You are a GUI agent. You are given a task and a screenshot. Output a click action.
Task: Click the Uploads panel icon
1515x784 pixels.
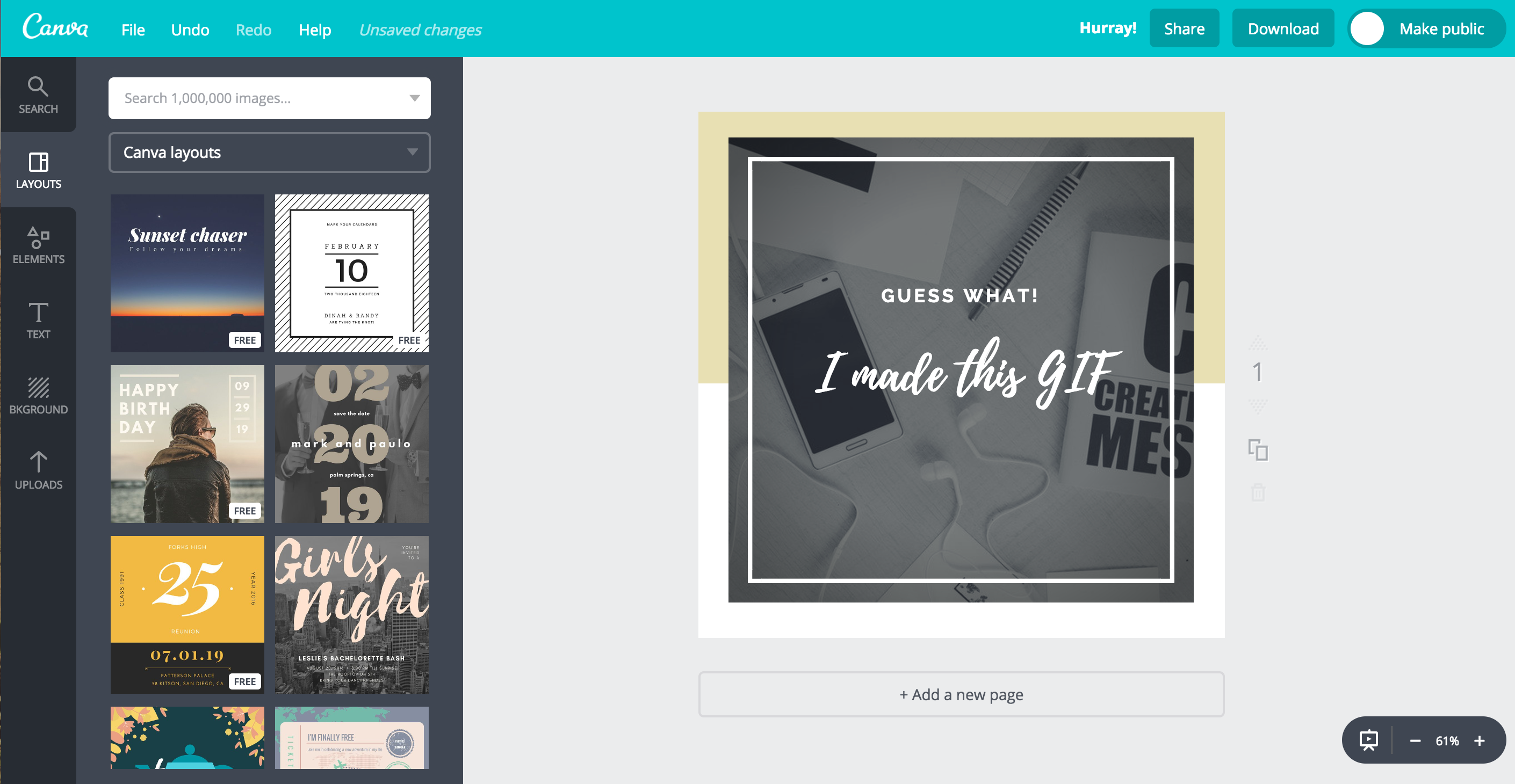tap(39, 468)
